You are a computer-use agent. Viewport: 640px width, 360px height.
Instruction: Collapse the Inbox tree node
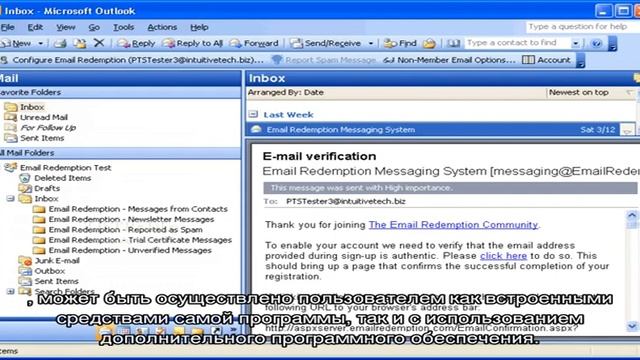(x=11, y=199)
